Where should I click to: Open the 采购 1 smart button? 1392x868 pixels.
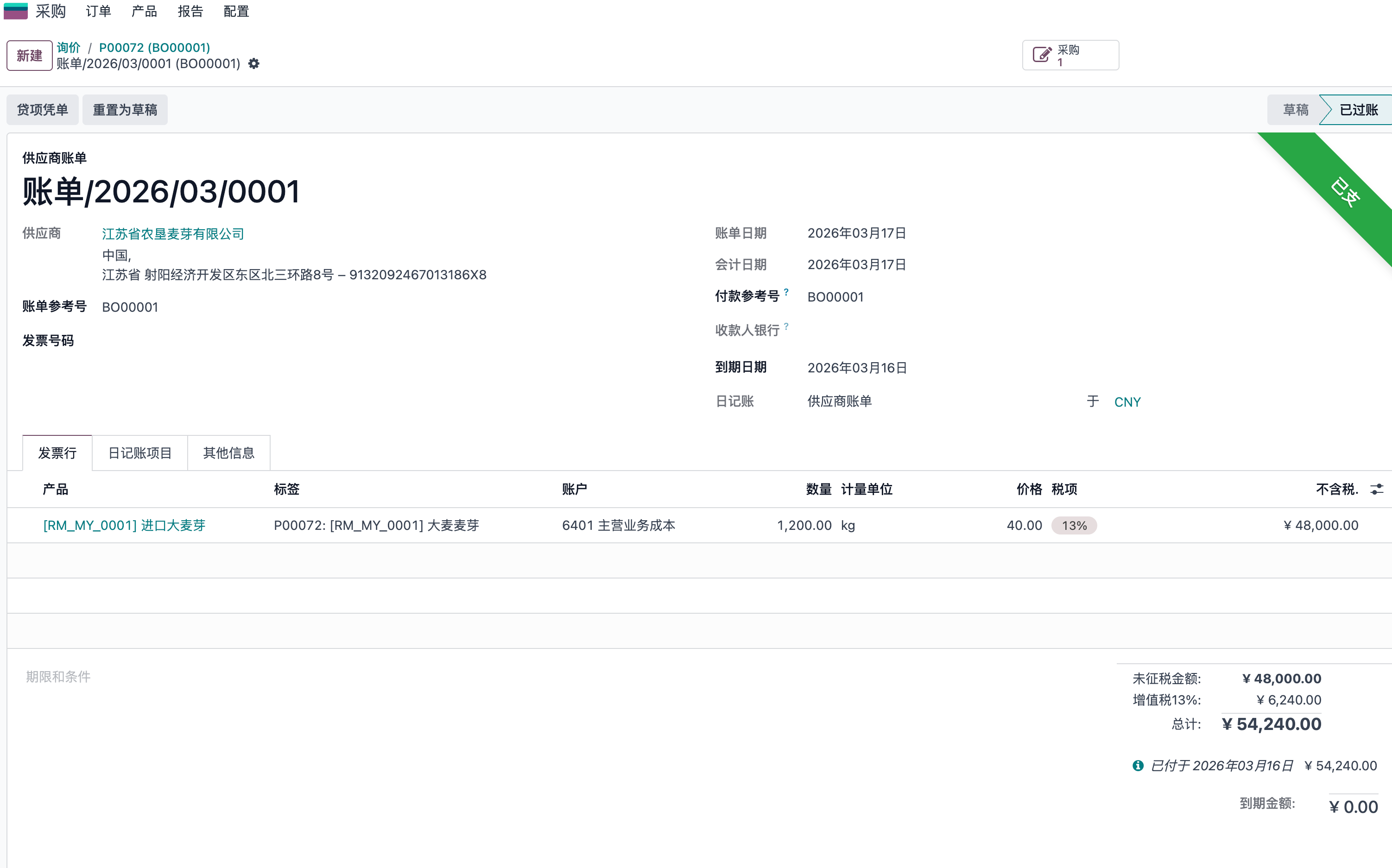[1070, 55]
